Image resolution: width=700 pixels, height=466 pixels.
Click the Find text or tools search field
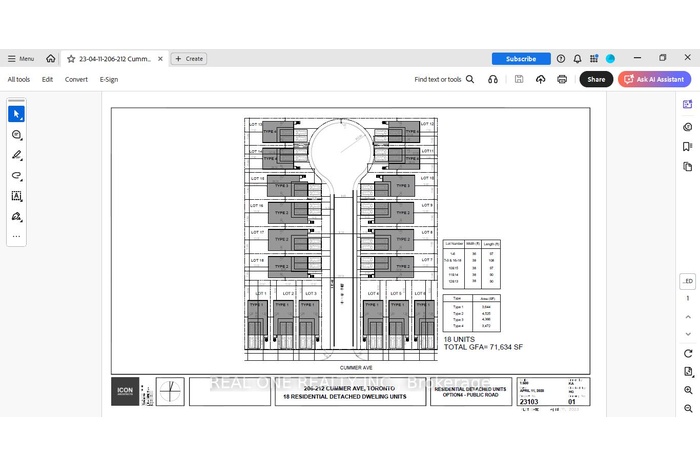pos(444,79)
